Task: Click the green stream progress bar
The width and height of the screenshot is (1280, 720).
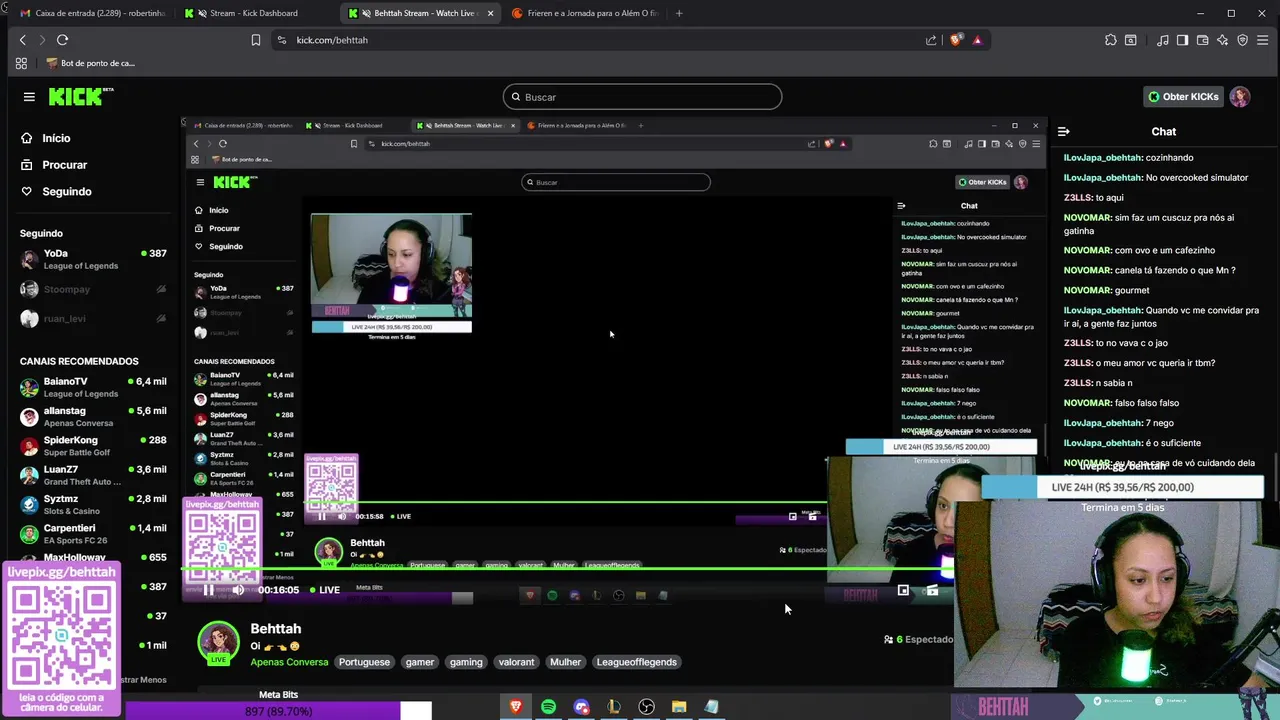Action: [x=567, y=570]
